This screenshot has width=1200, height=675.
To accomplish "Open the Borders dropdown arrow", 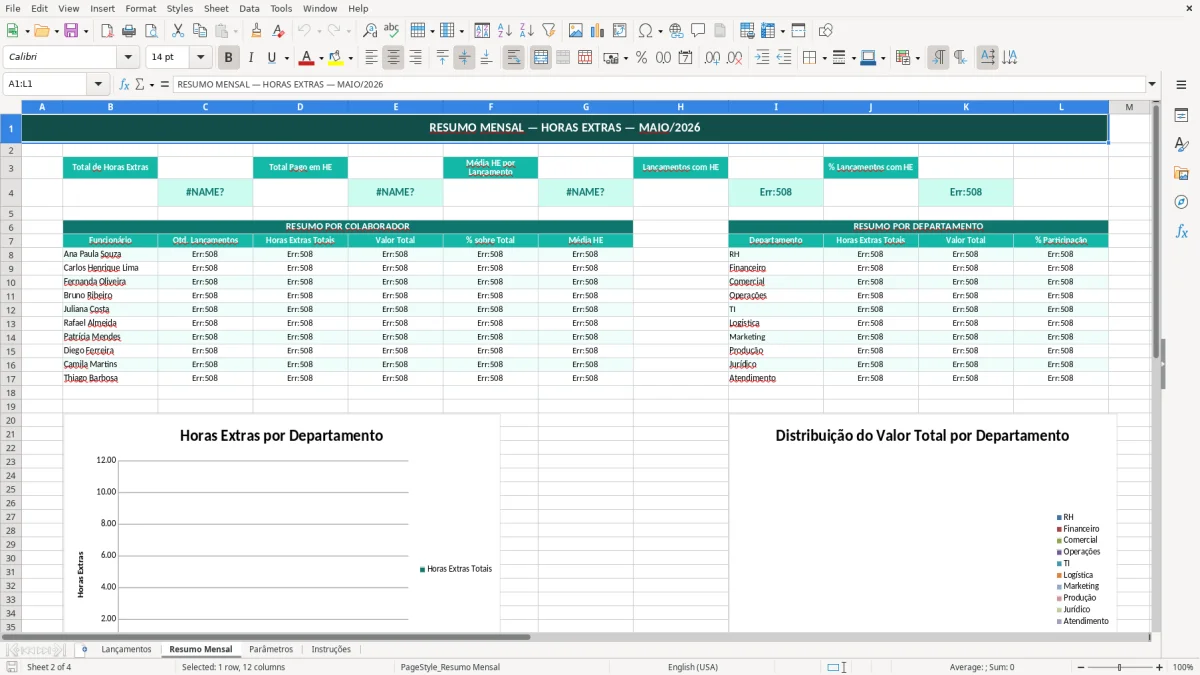I will click(x=824, y=58).
